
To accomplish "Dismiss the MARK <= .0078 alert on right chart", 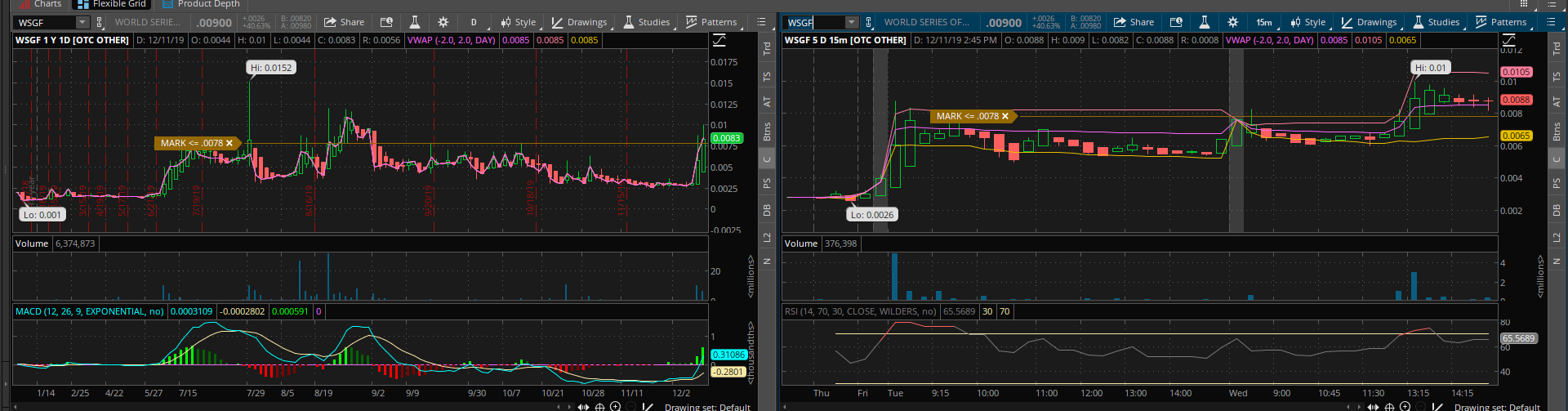I will pyautogui.click(x=1005, y=116).
